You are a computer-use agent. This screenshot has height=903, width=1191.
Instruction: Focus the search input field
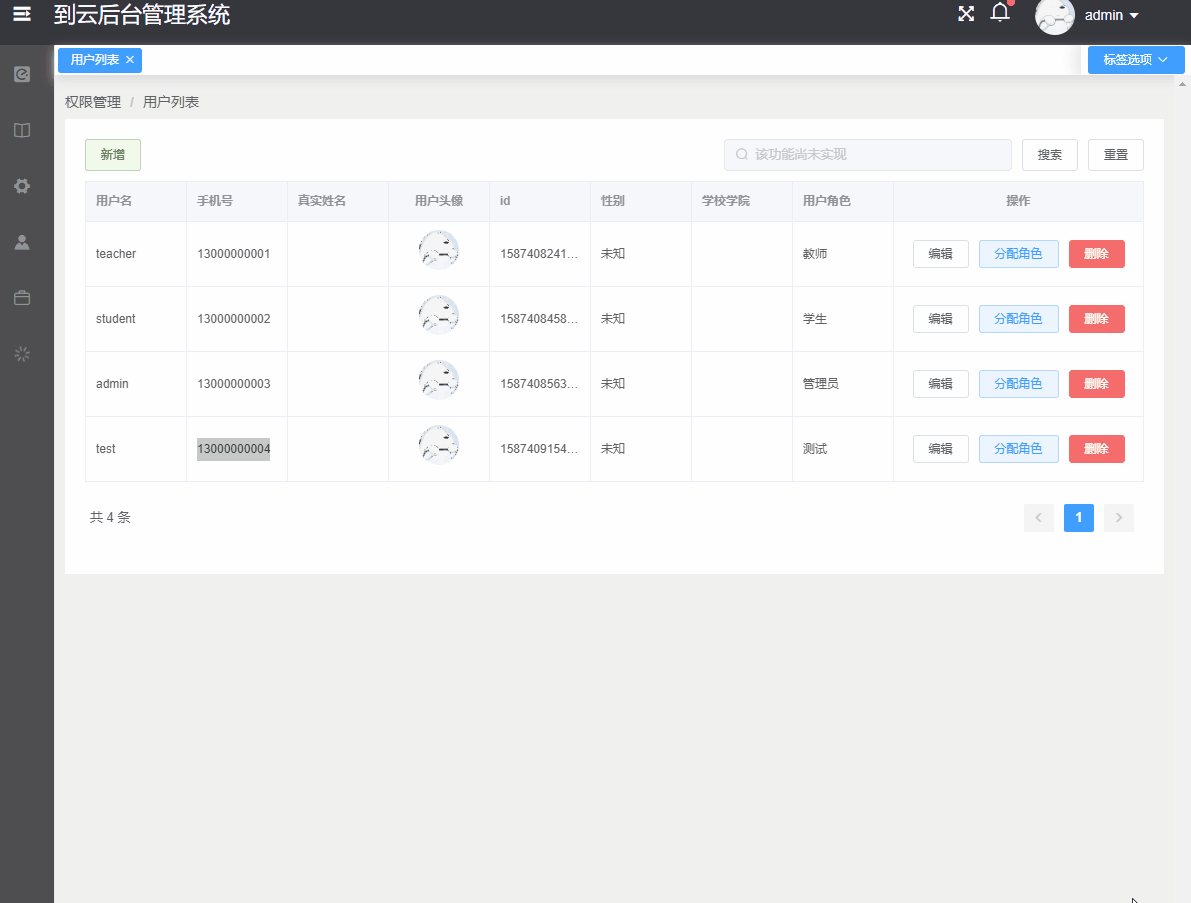[x=867, y=154]
